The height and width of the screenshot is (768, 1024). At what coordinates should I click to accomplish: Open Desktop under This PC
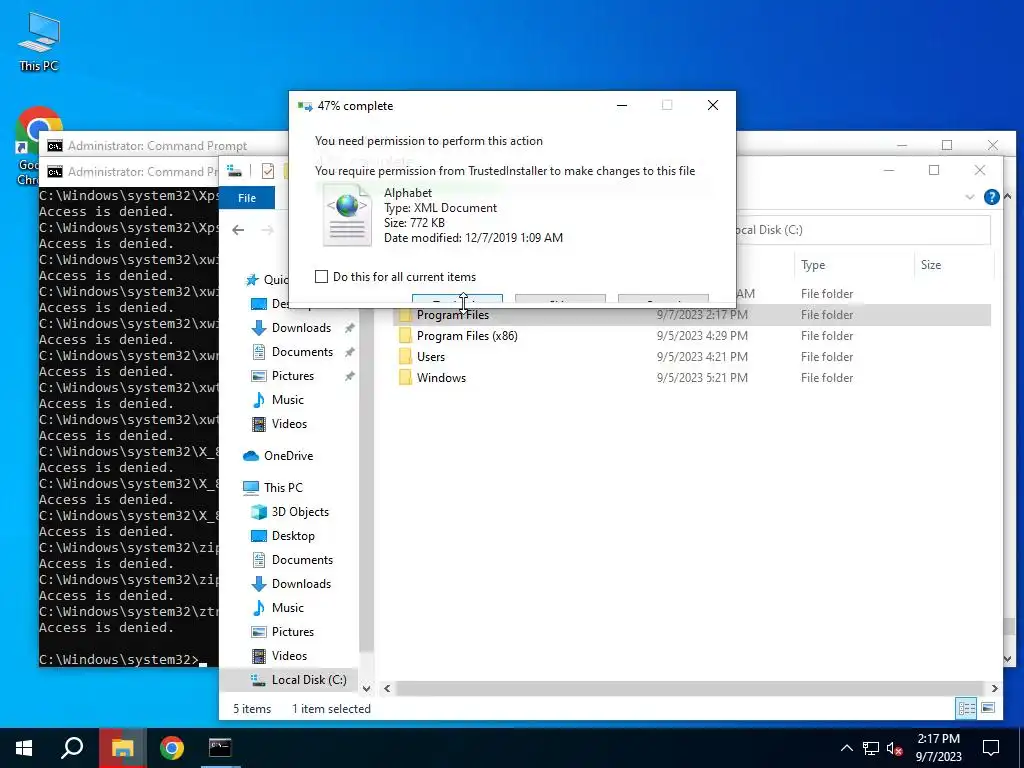coord(293,536)
